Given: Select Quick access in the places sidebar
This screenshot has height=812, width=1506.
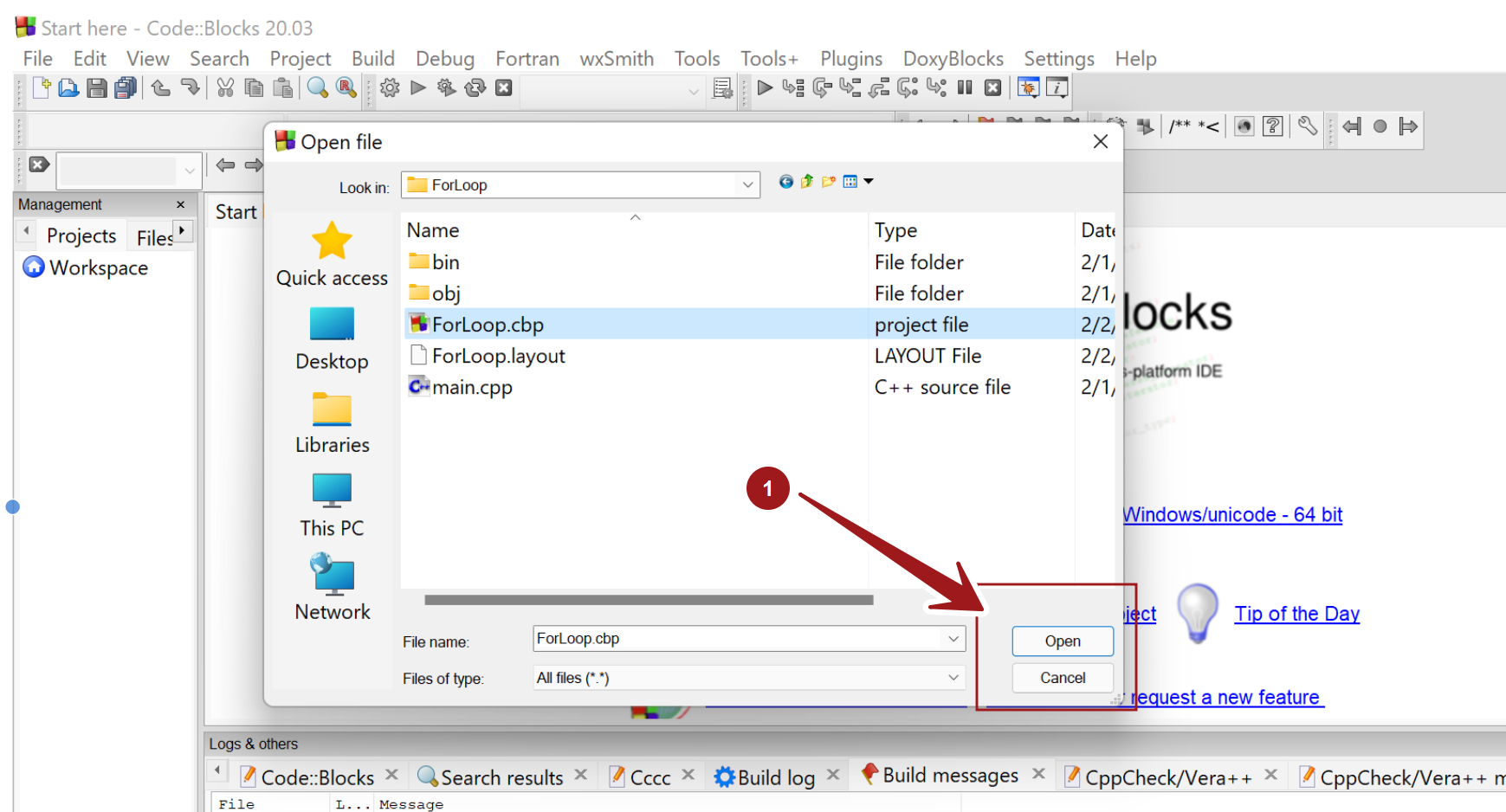Looking at the screenshot, I should (x=332, y=253).
